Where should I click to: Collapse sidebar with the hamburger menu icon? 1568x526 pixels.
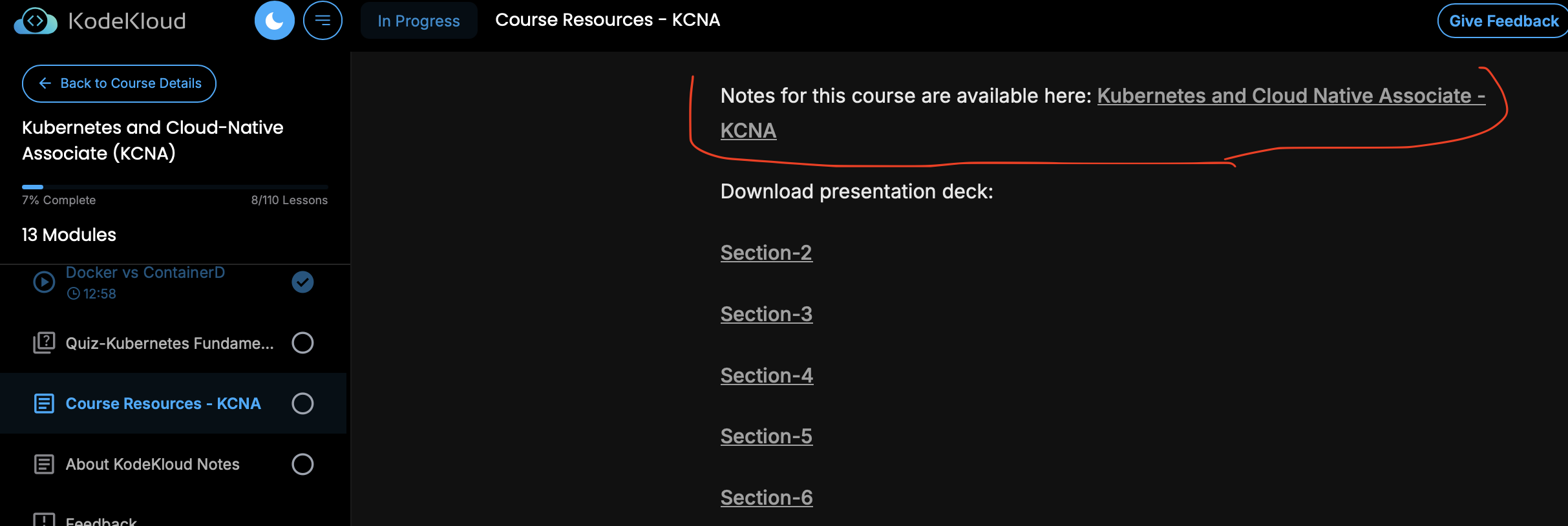click(323, 21)
